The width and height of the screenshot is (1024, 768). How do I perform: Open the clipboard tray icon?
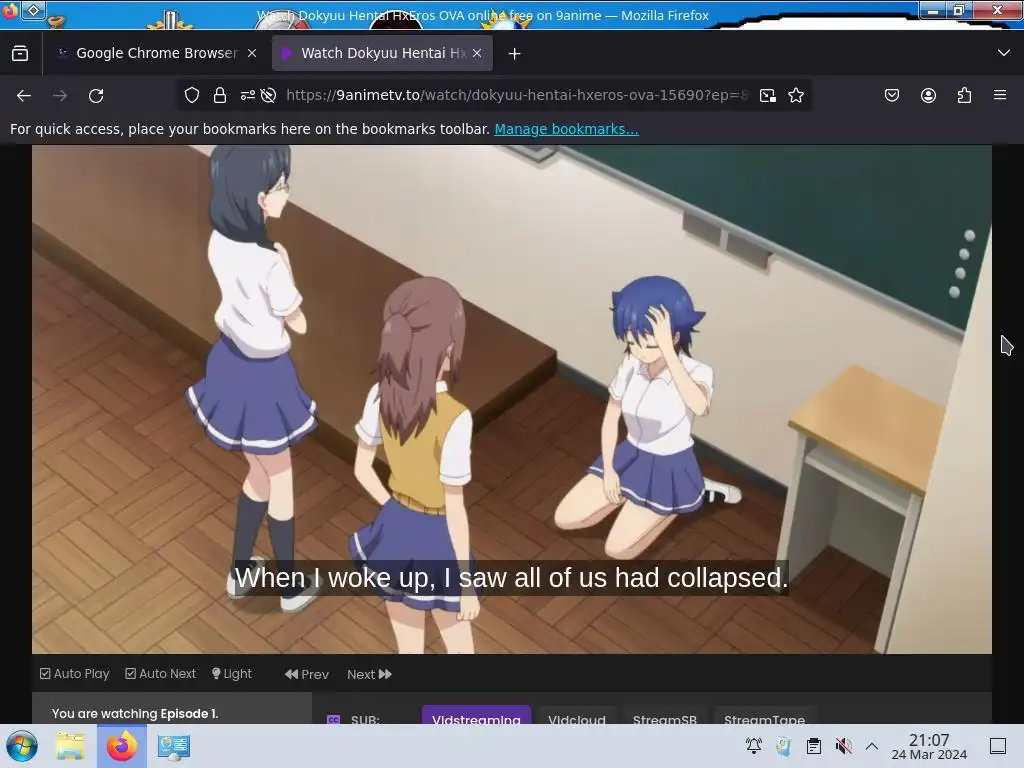tap(814, 746)
